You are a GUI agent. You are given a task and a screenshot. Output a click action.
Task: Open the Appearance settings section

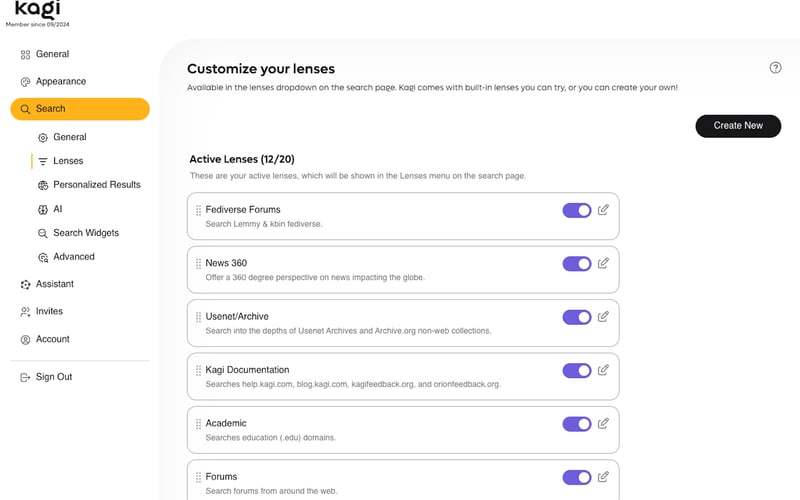tap(60, 82)
